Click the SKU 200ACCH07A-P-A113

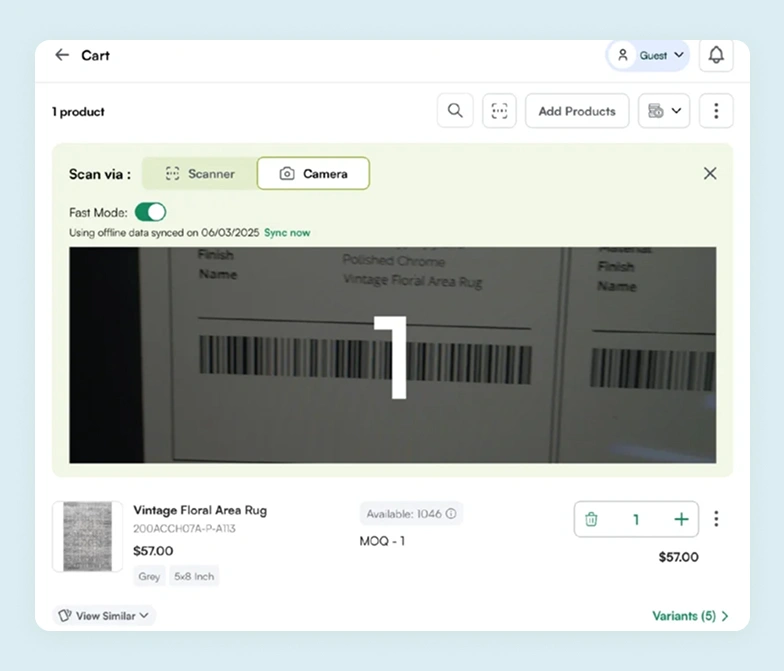pyautogui.click(x=184, y=528)
